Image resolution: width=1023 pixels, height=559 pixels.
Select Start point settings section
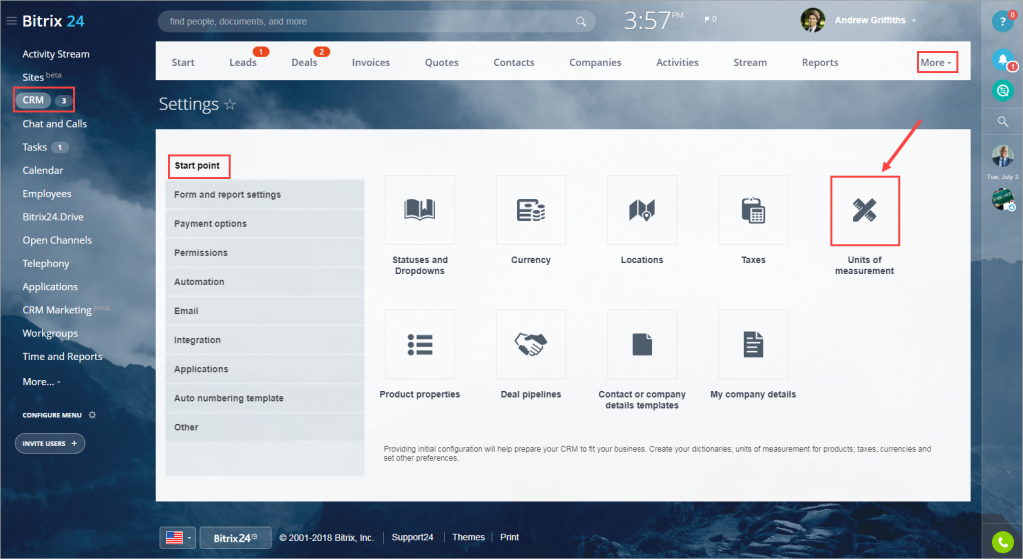[x=199, y=166]
